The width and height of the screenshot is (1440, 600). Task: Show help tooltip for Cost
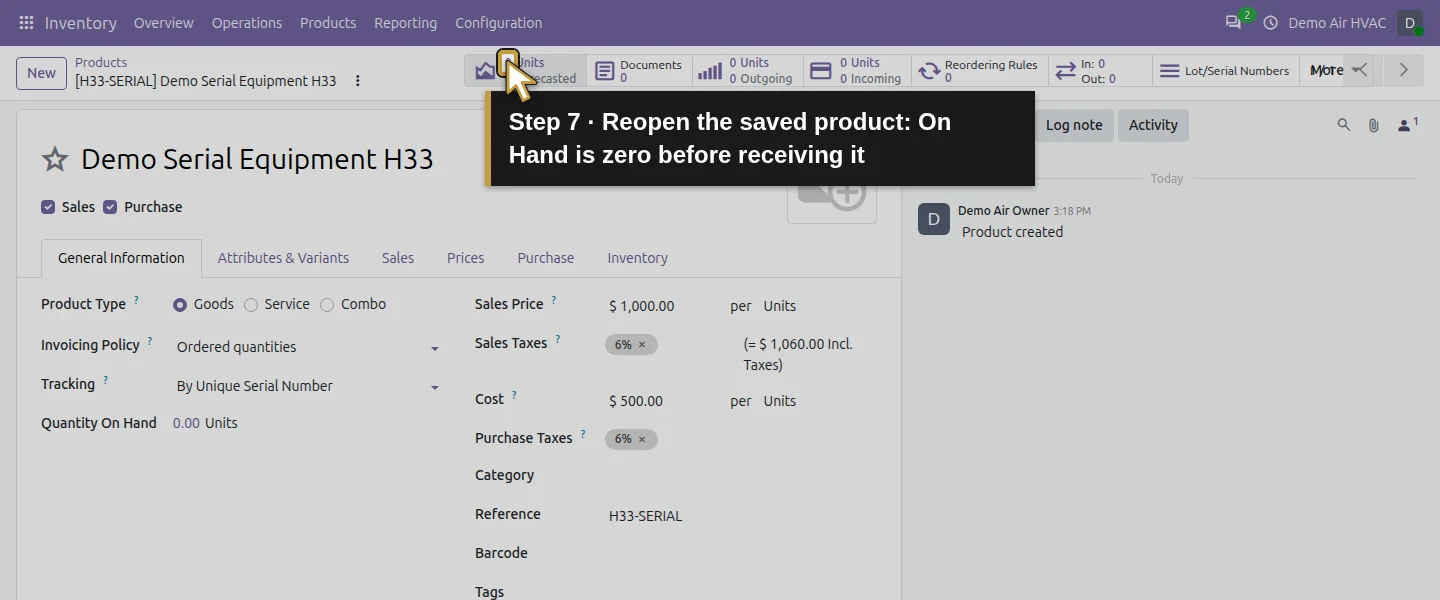tap(514, 395)
